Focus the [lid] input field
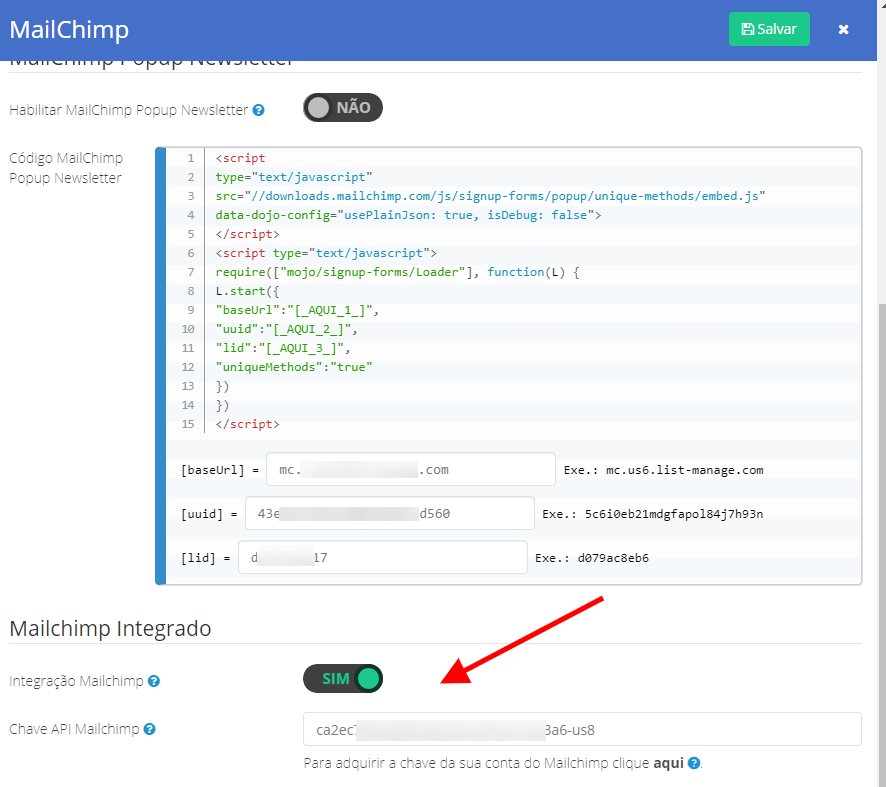This screenshot has width=886, height=787. (x=383, y=557)
